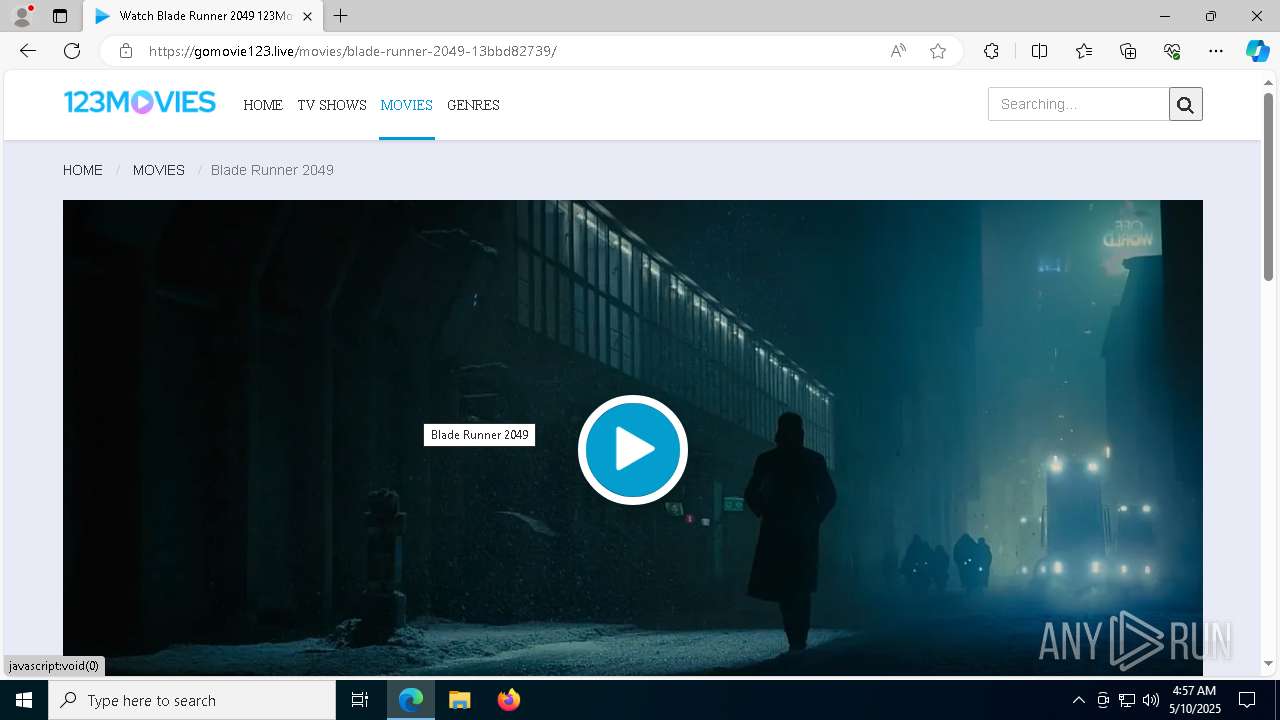Screen dimensions: 1280x720
Task: Open Settings and more menu
Action: (x=1216, y=51)
